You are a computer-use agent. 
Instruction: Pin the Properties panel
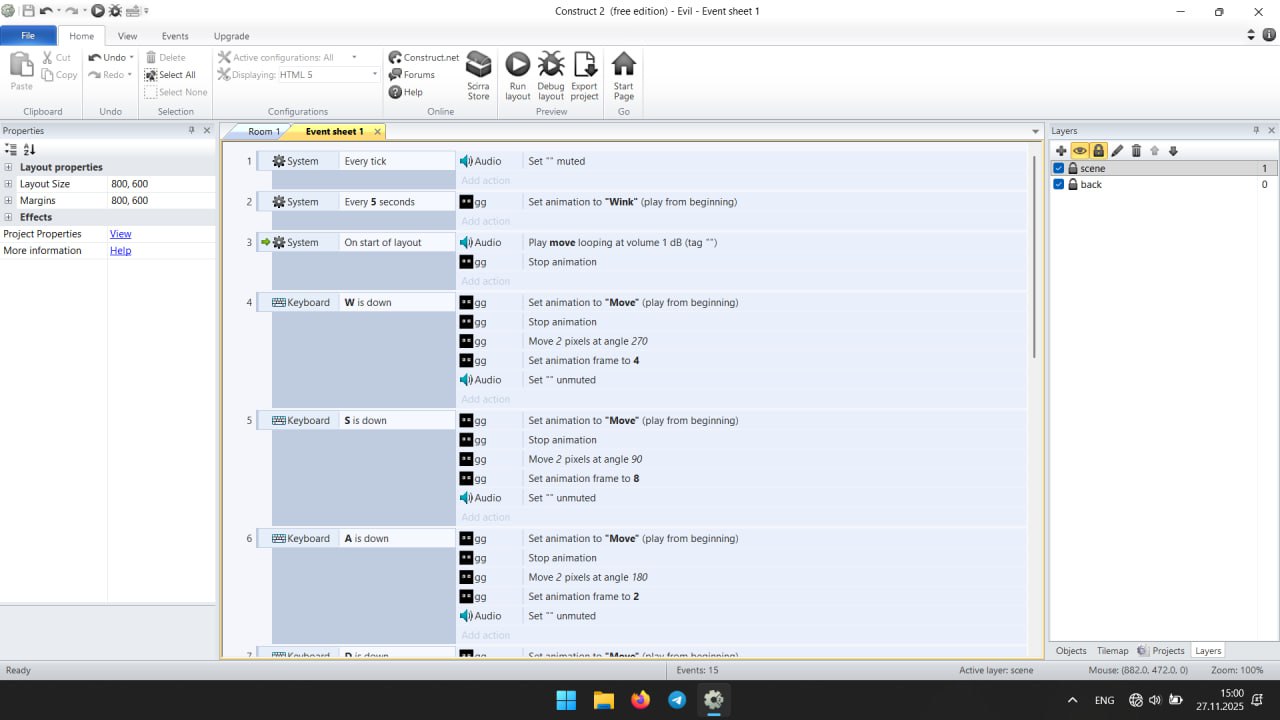pyautogui.click(x=192, y=130)
